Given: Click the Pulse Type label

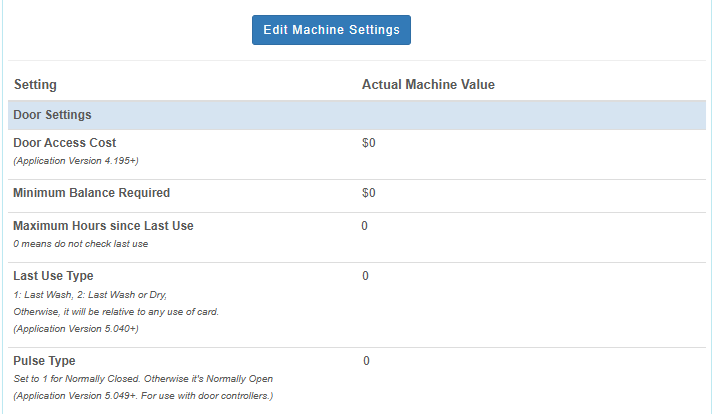Looking at the screenshot, I should (44, 361).
